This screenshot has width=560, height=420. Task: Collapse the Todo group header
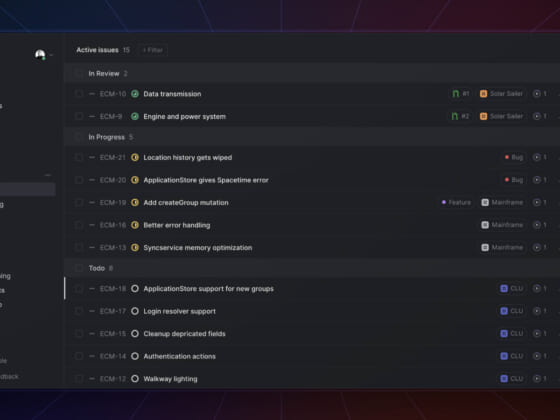click(x=312, y=268)
